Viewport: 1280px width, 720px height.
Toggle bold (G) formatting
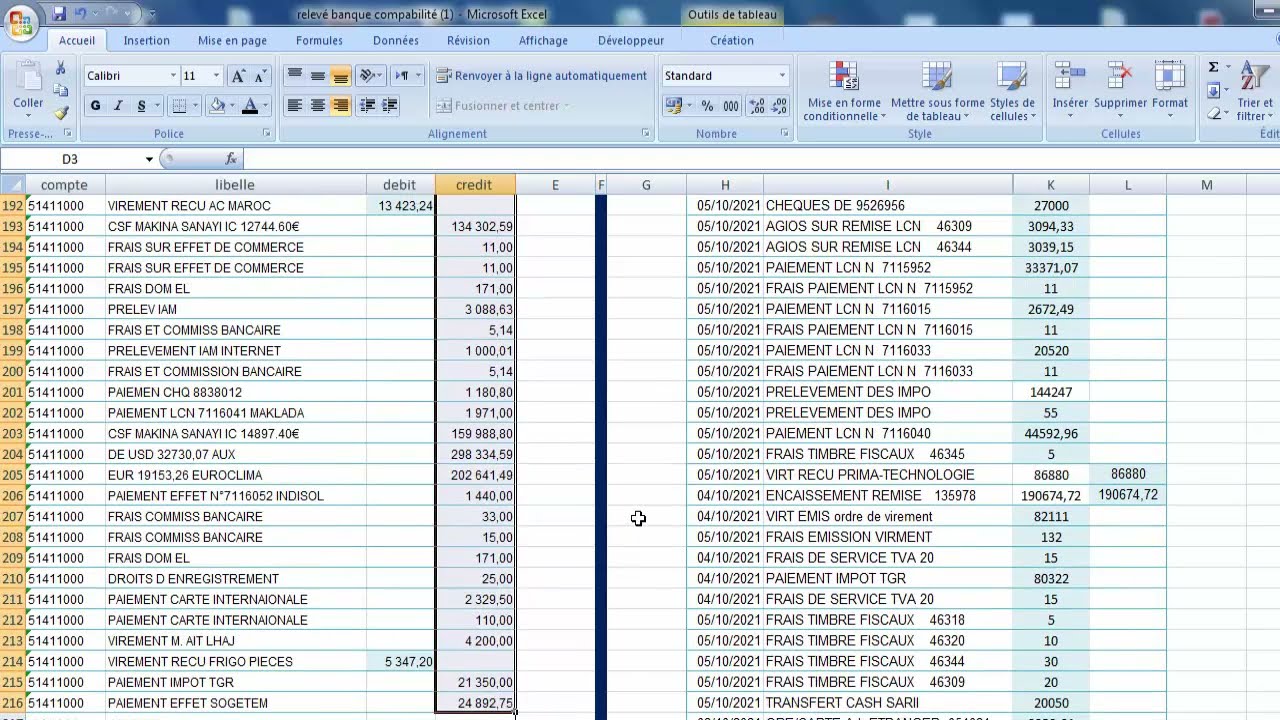tap(95, 106)
